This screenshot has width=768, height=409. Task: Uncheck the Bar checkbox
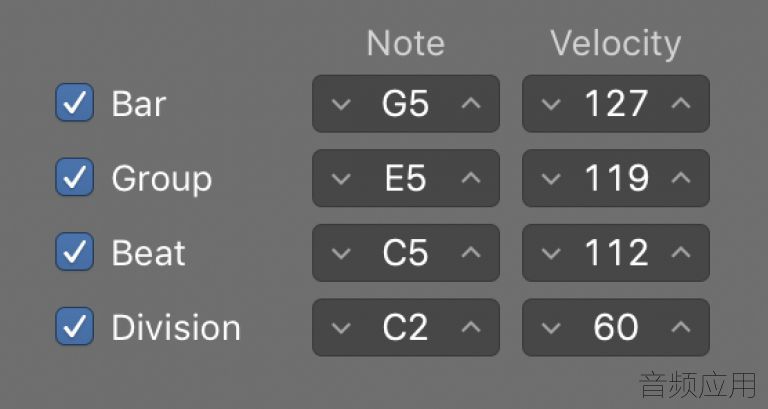[74, 103]
